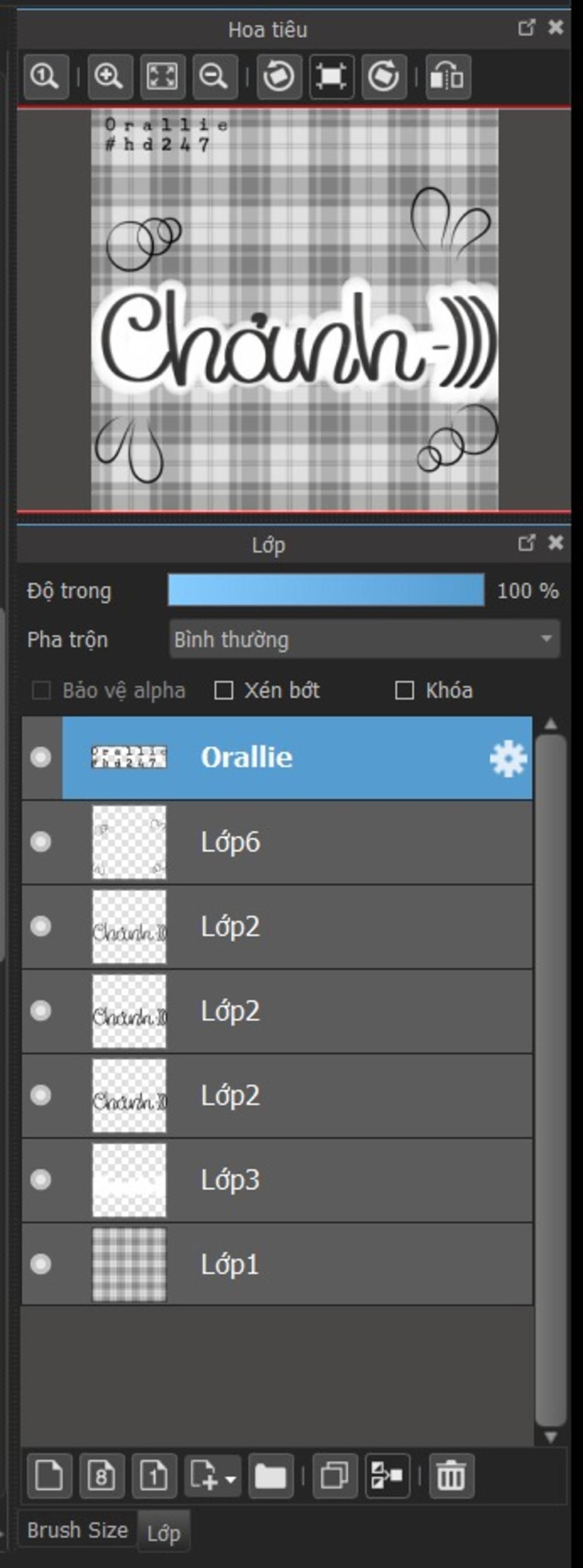Image resolution: width=583 pixels, height=1568 pixels.
Task: Zoom out of navigator view
Action: tap(215, 77)
